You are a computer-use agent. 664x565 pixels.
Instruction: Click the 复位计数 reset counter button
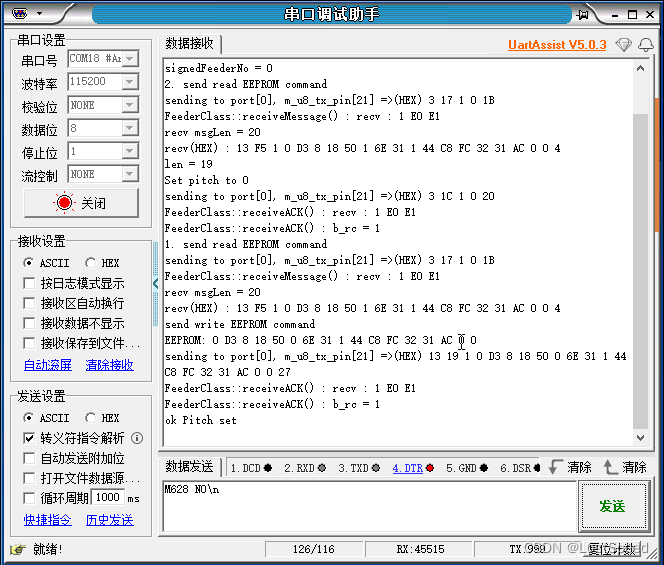[611, 549]
